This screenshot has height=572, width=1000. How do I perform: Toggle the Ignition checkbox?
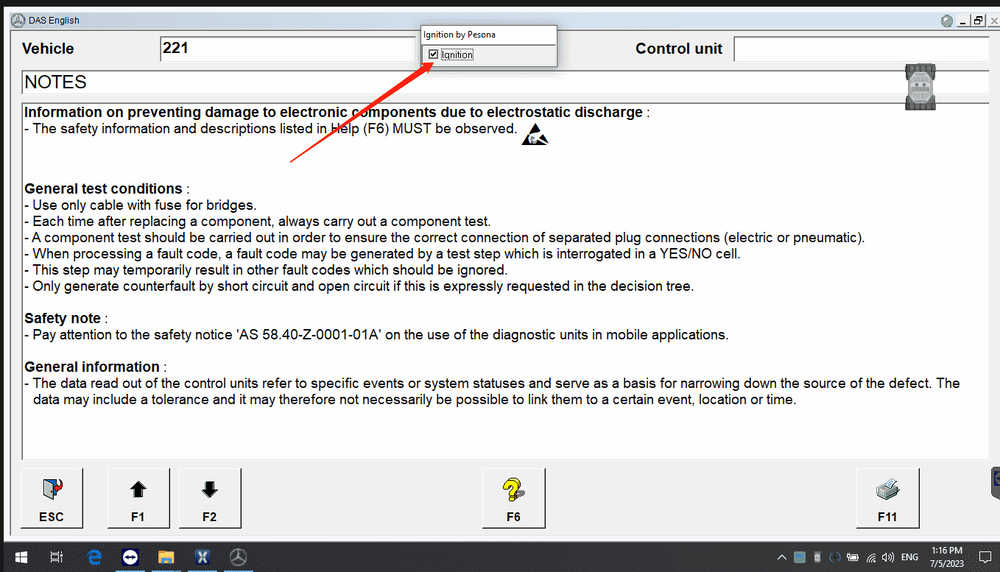434,55
